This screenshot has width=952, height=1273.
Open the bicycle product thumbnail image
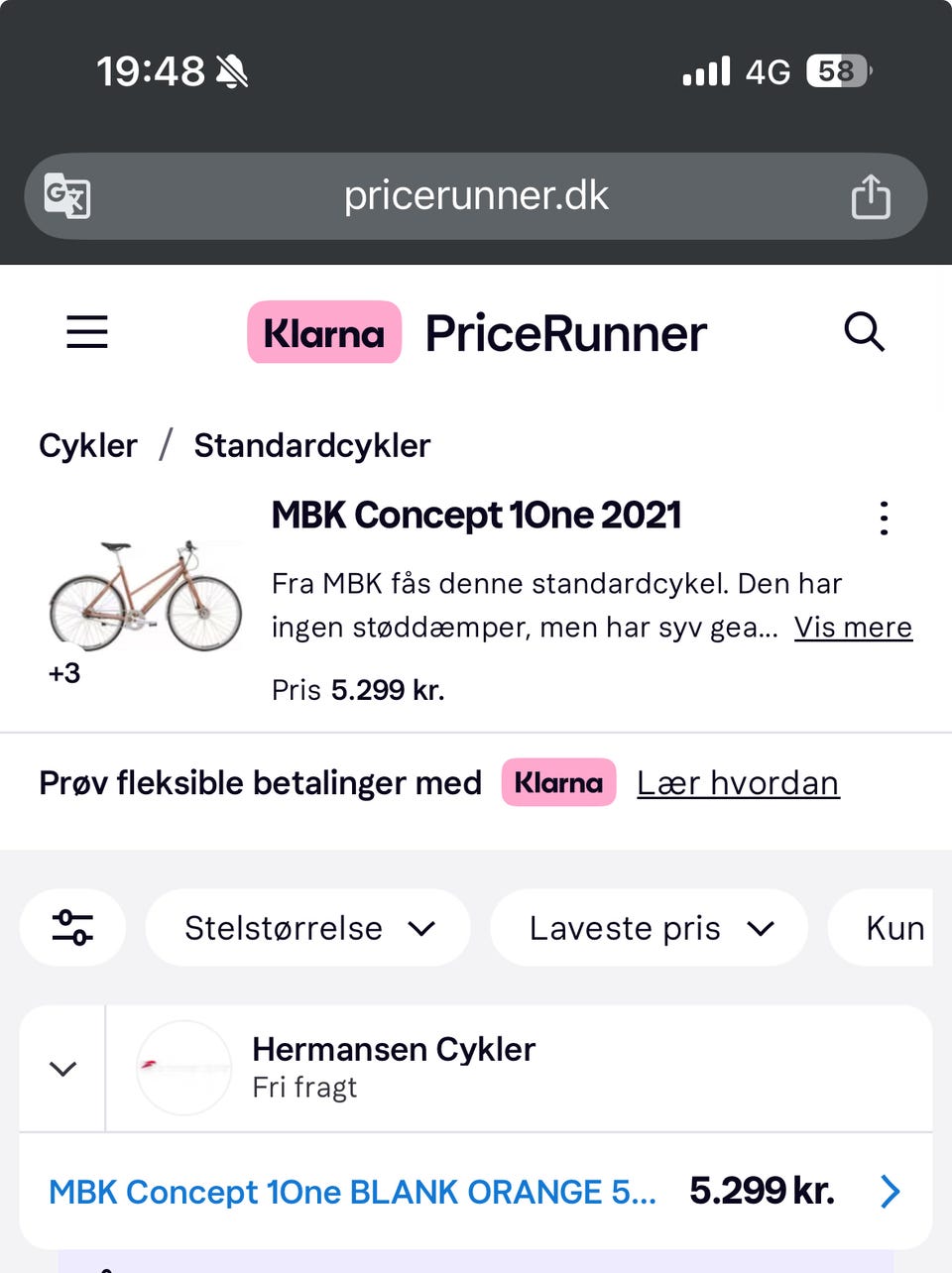[x=145, y=596]
